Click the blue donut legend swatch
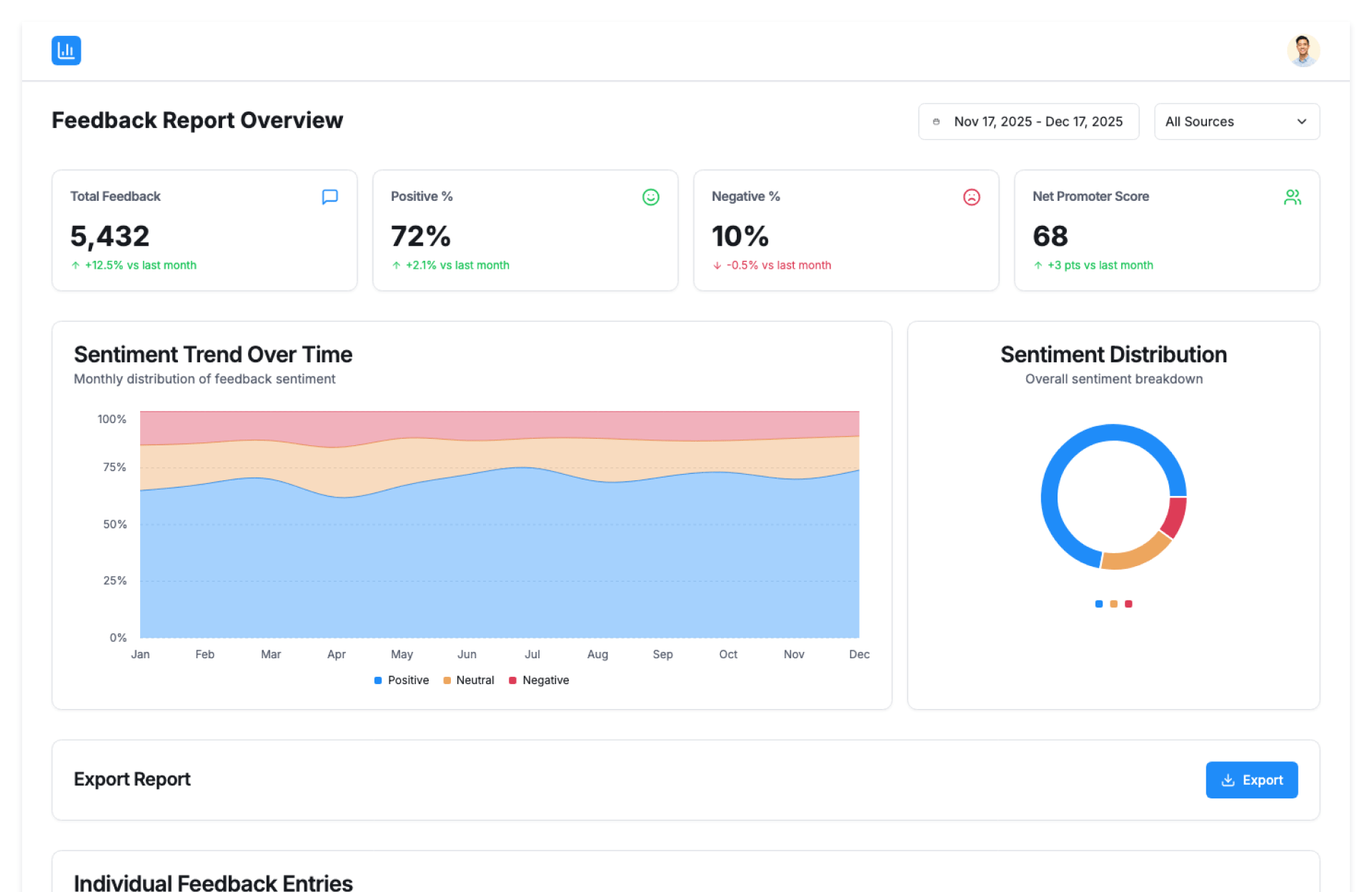 pos(1098,604)
